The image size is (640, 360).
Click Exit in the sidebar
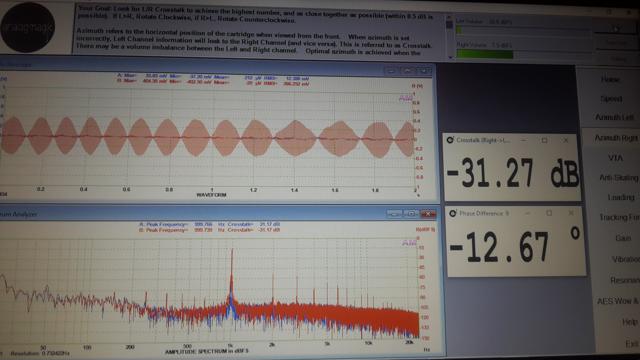pos(632,344)
